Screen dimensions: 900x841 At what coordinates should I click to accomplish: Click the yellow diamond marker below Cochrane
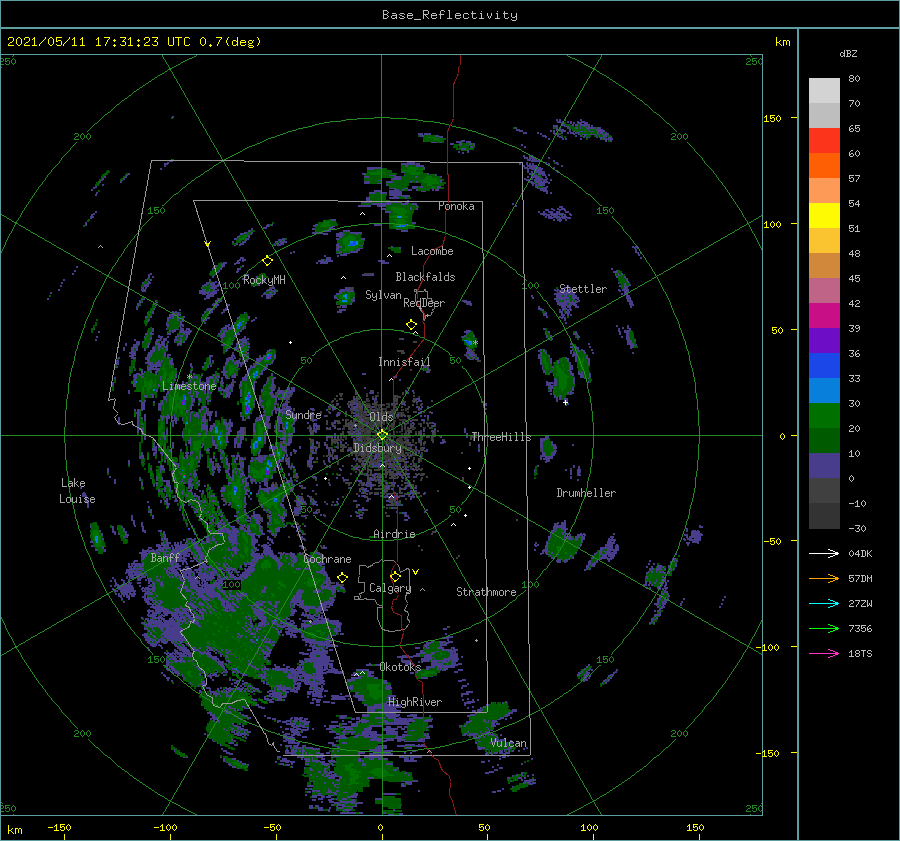(x=343, y=577)
